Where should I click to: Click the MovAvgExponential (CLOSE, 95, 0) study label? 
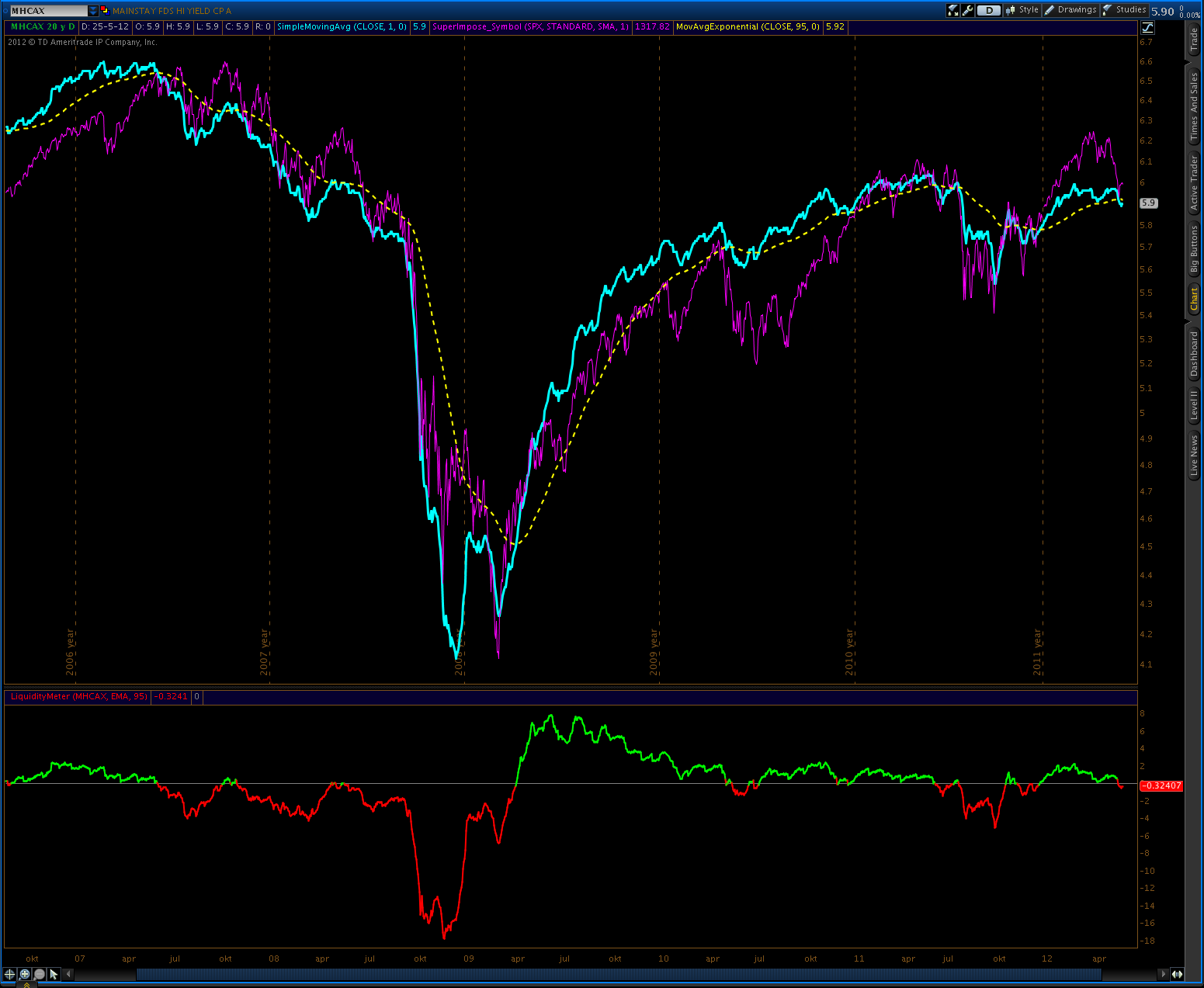pos(748,26)
